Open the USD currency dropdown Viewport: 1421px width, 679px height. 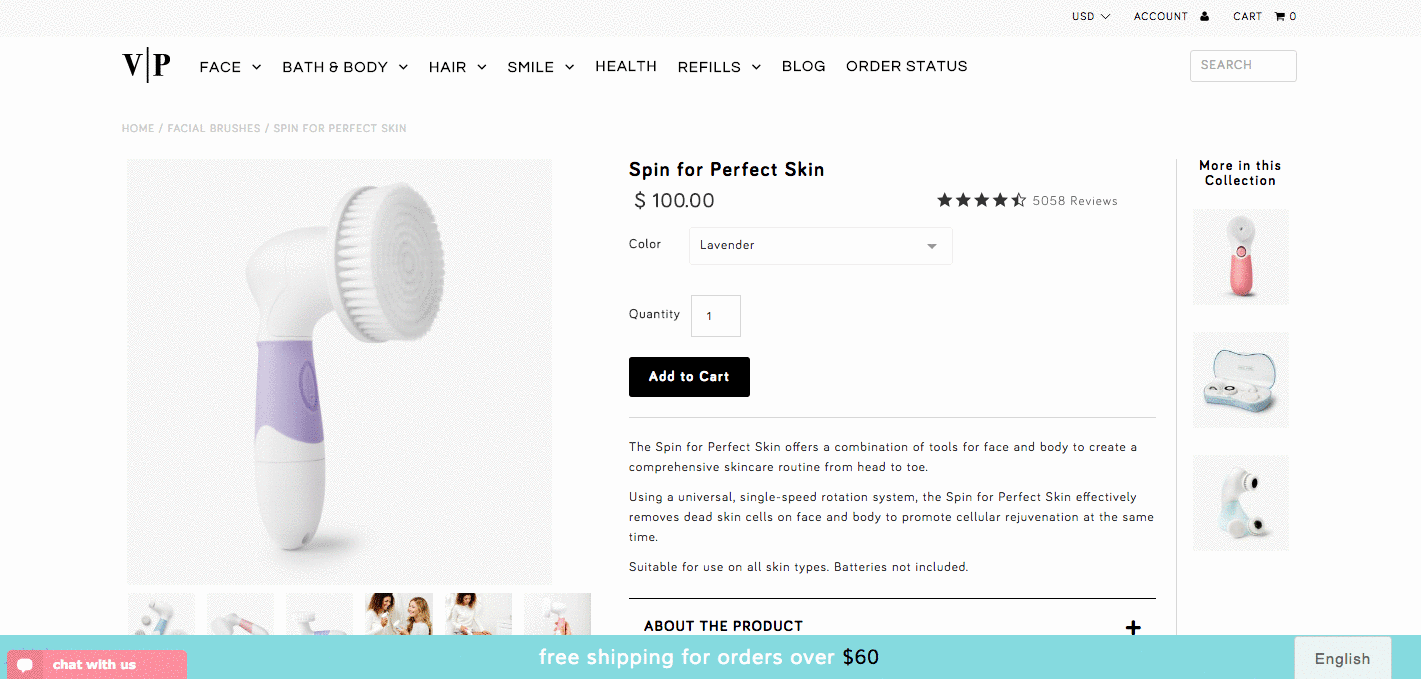coord(1090,16)
